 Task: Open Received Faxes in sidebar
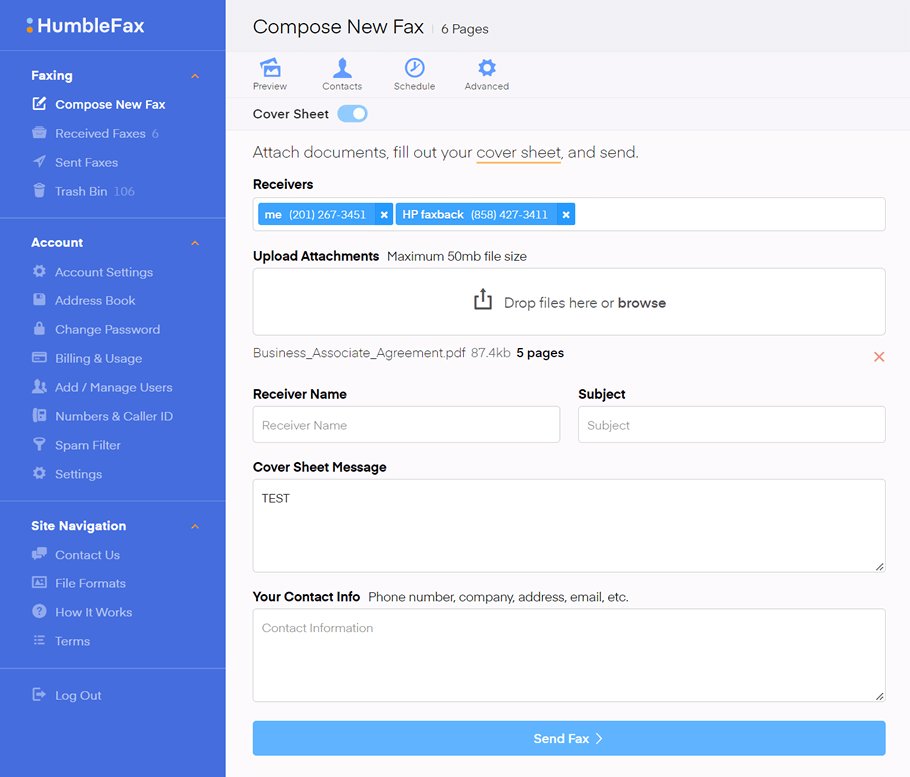coord(100,133)
